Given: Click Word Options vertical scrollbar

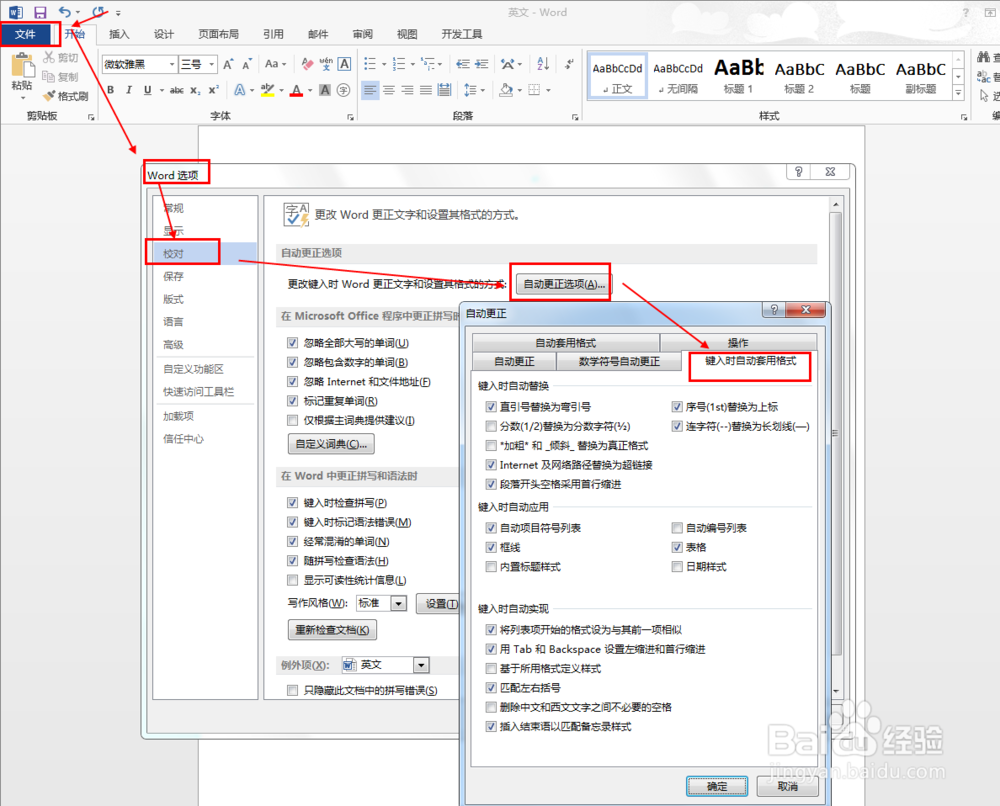Looking at the screenshot, I should [x=835, y=446].
